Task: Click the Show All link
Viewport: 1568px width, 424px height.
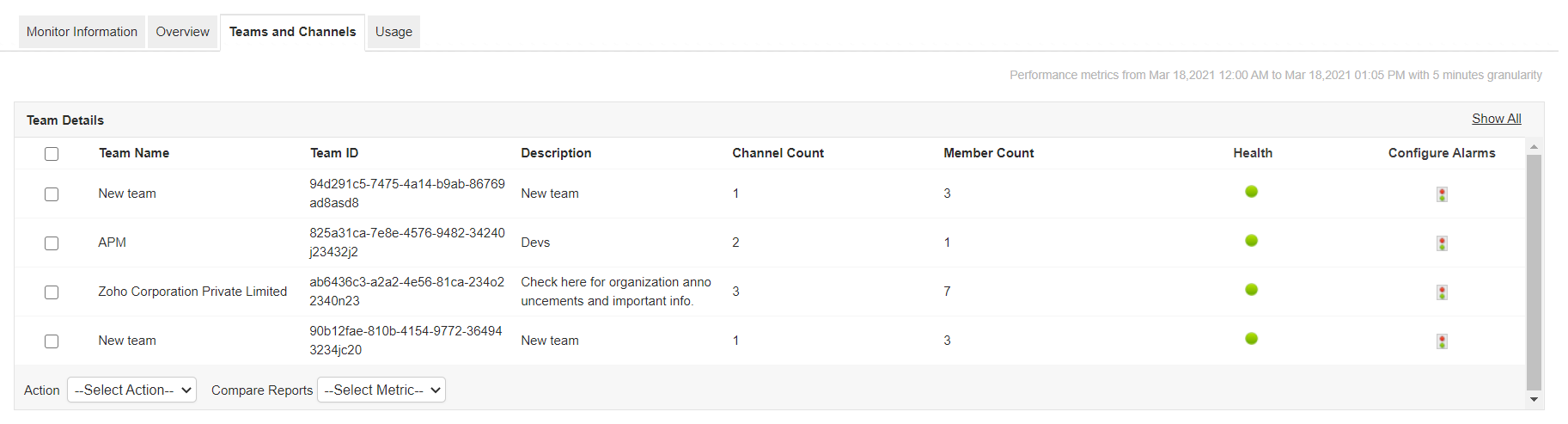Action: 1496,119
